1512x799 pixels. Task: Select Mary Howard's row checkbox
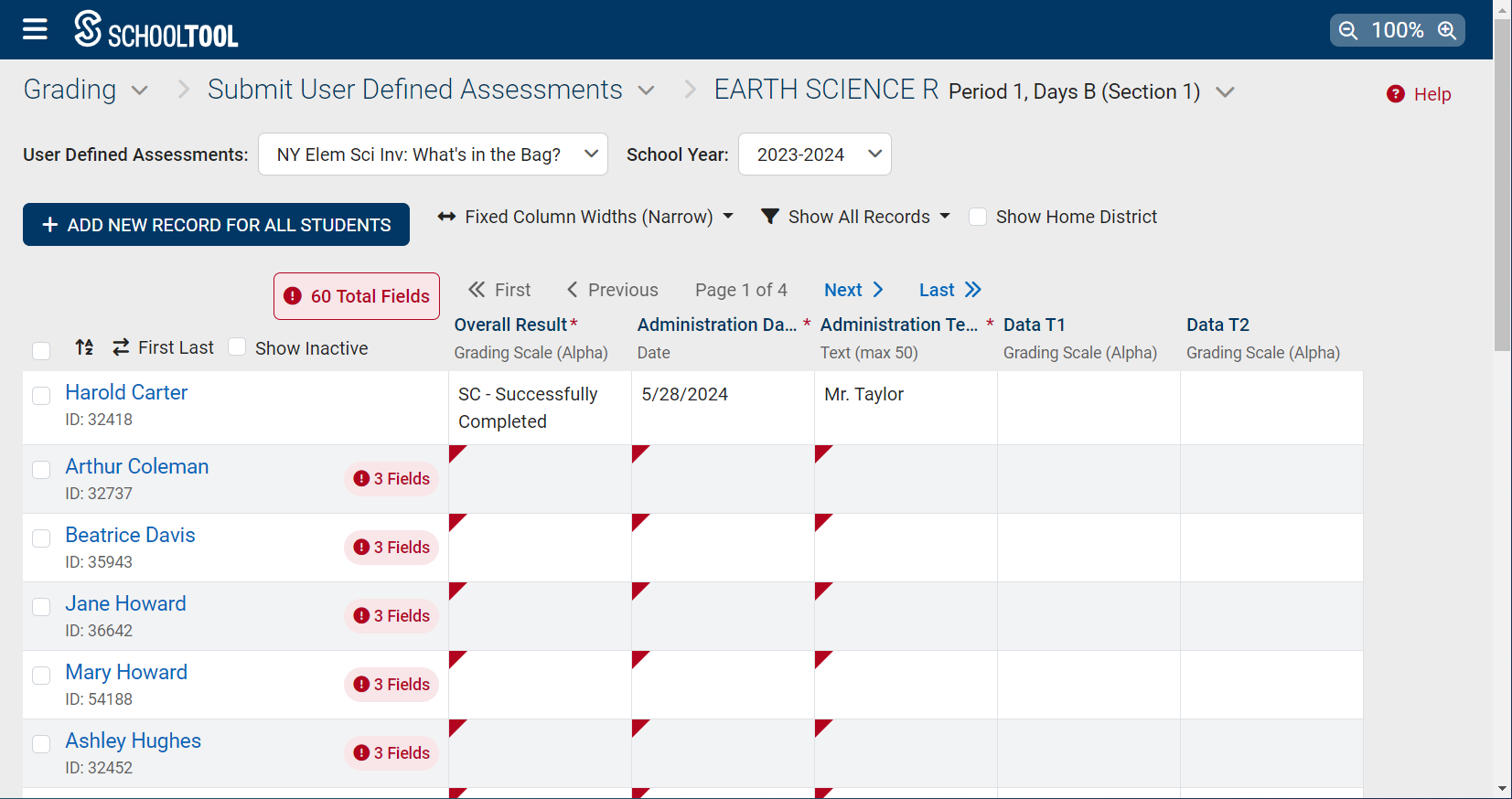tap(41, 675)
